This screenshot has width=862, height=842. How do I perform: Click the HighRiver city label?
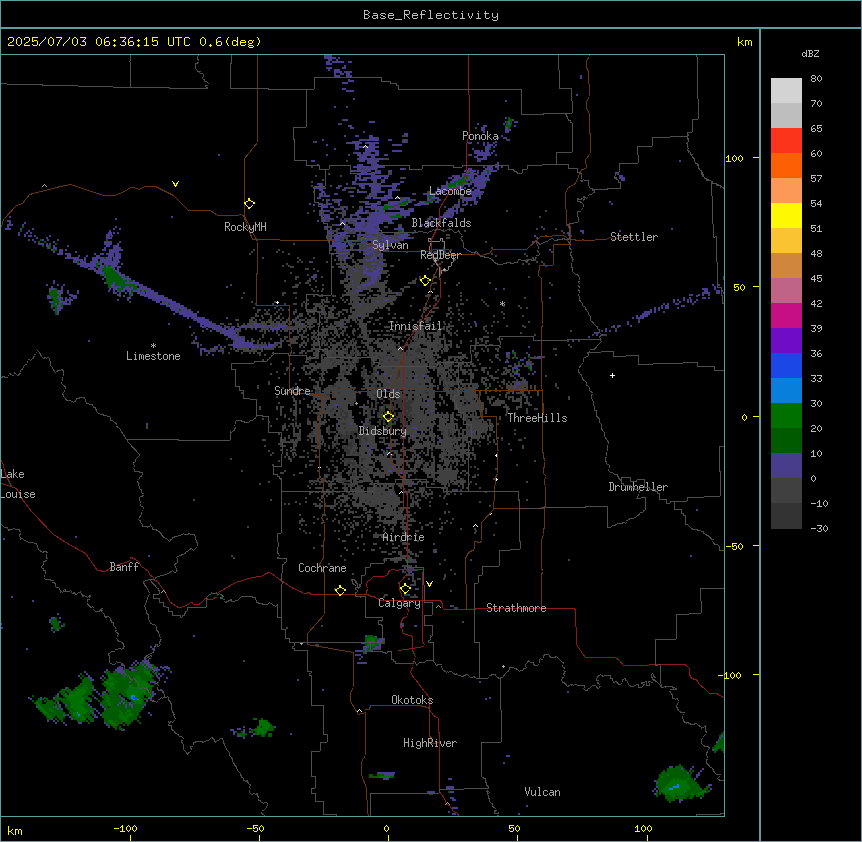(430, 743)
